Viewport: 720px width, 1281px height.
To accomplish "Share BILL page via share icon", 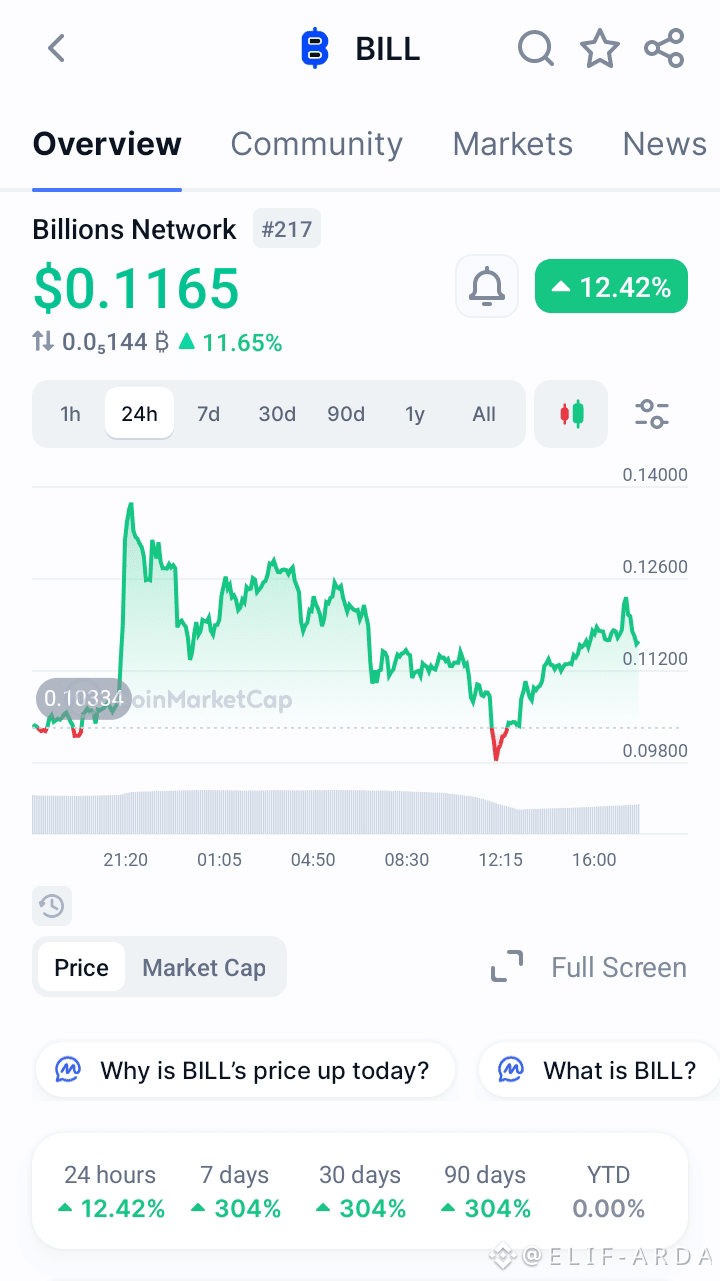I will 664,48.
